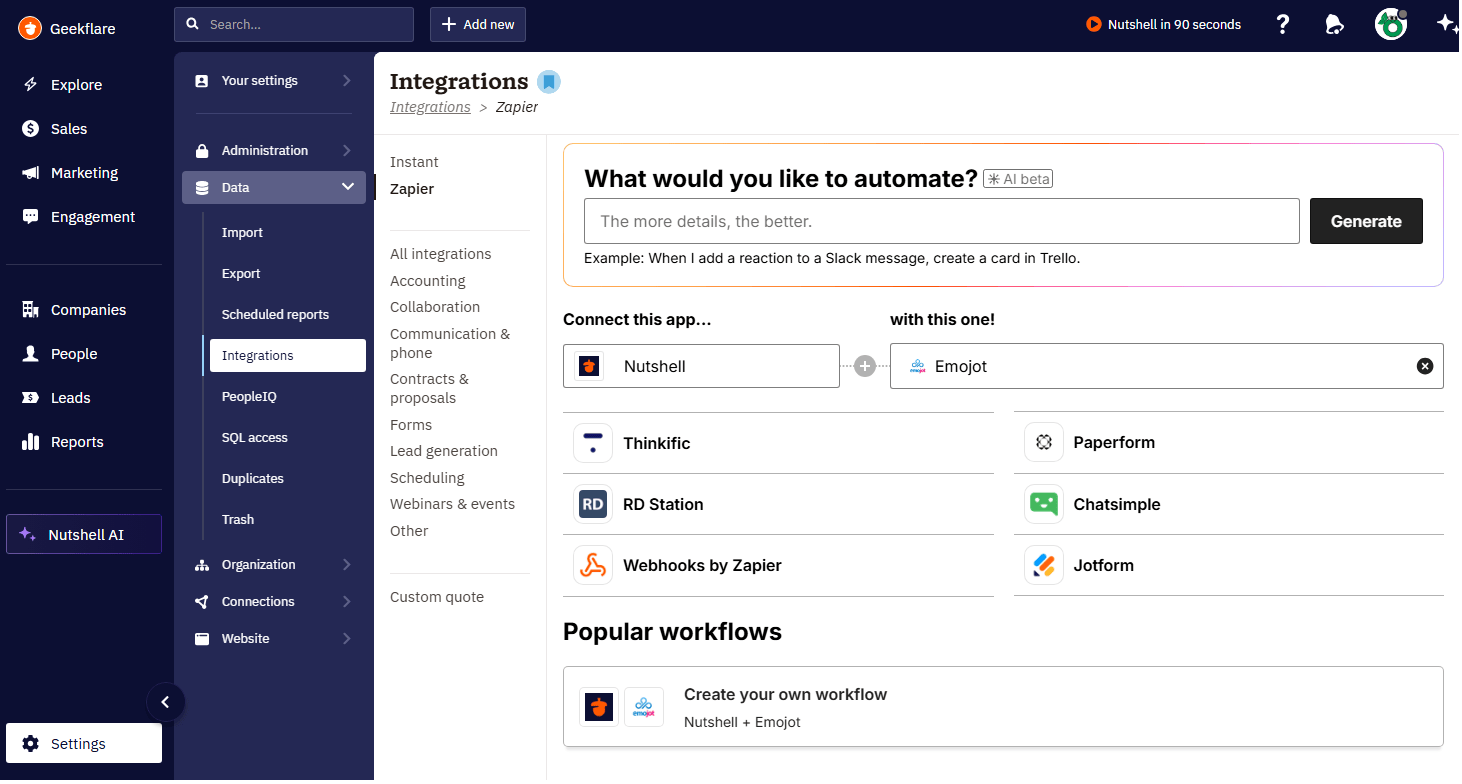The image size is (1462, 784).
Task: Click the Settings gear icon
Action: [31, 744]
